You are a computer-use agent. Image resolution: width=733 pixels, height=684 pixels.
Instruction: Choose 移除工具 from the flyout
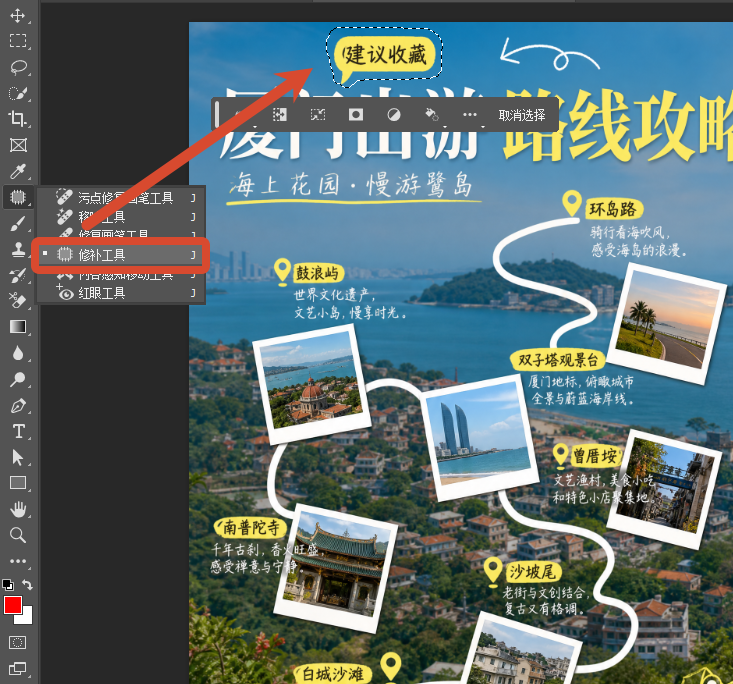(122, 216)
